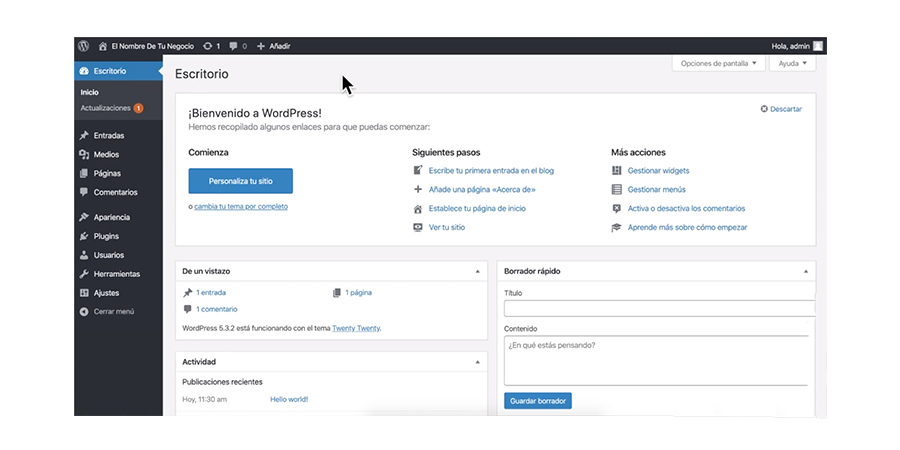
Task: Click the WordPress logo in admin bar
Action: coord(84,46)
